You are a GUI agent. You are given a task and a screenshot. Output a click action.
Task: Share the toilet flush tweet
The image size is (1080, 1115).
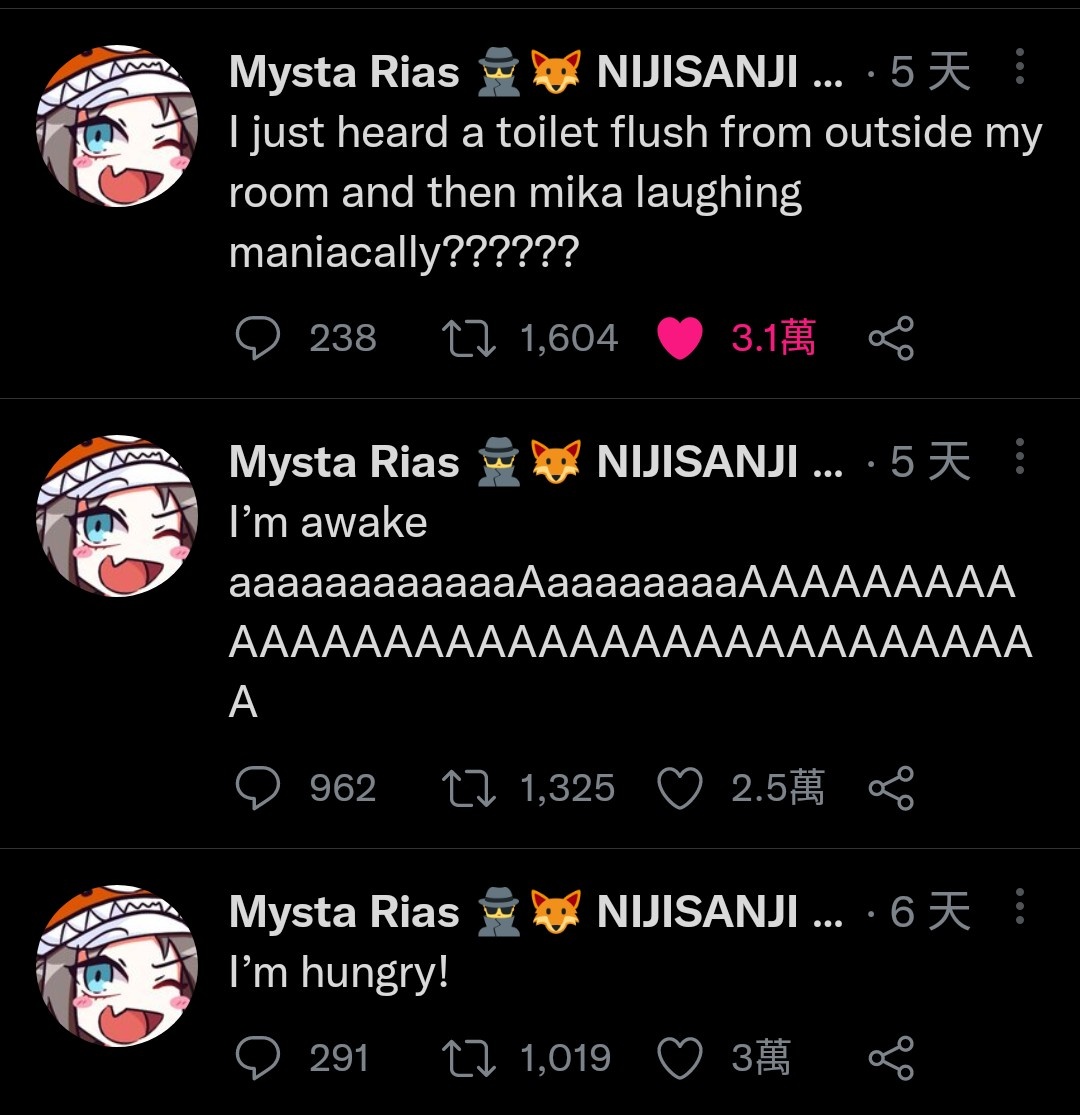click(x=891, y=338)
